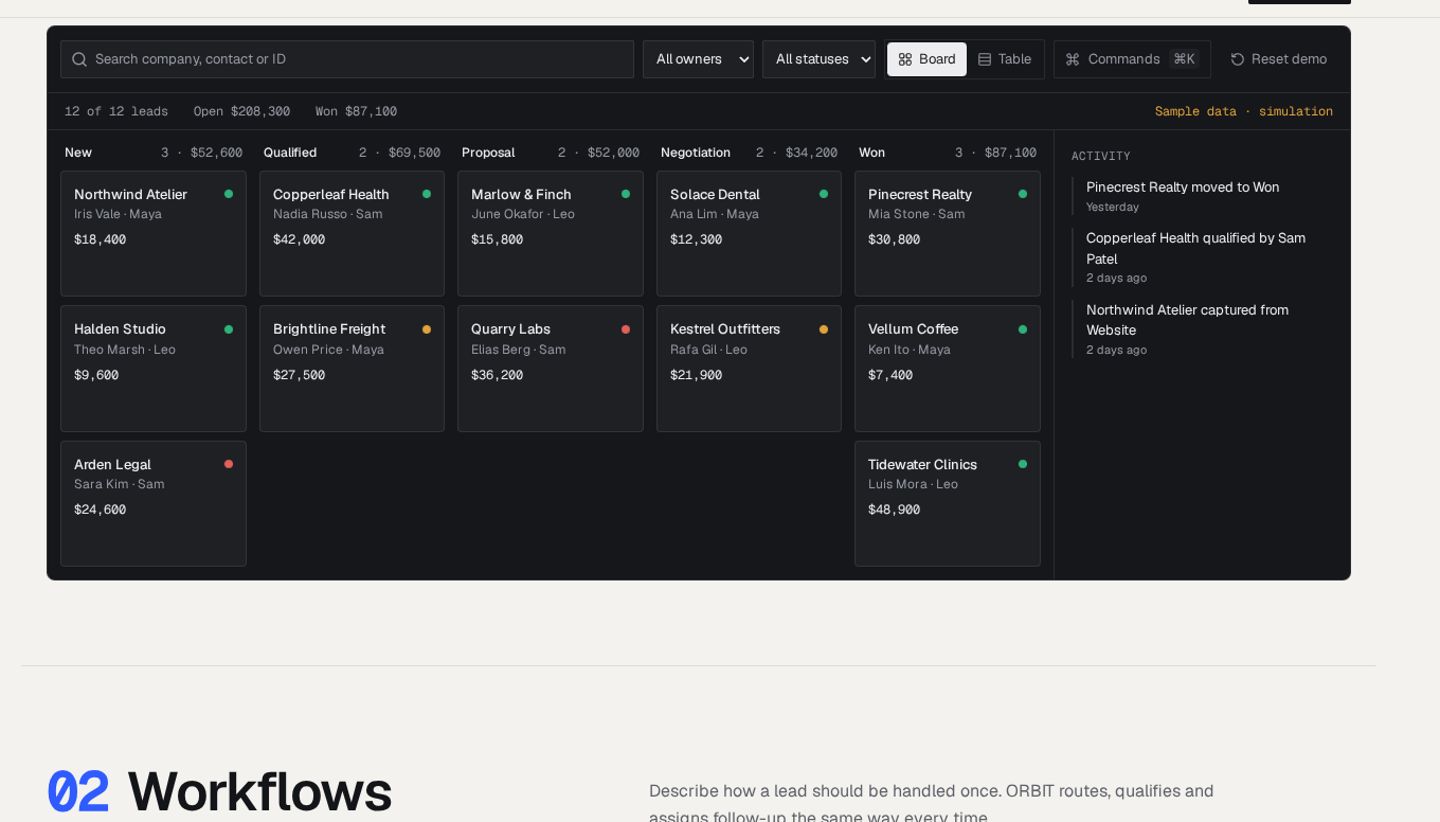Click the green dot on Copperleaf Health

427,194
